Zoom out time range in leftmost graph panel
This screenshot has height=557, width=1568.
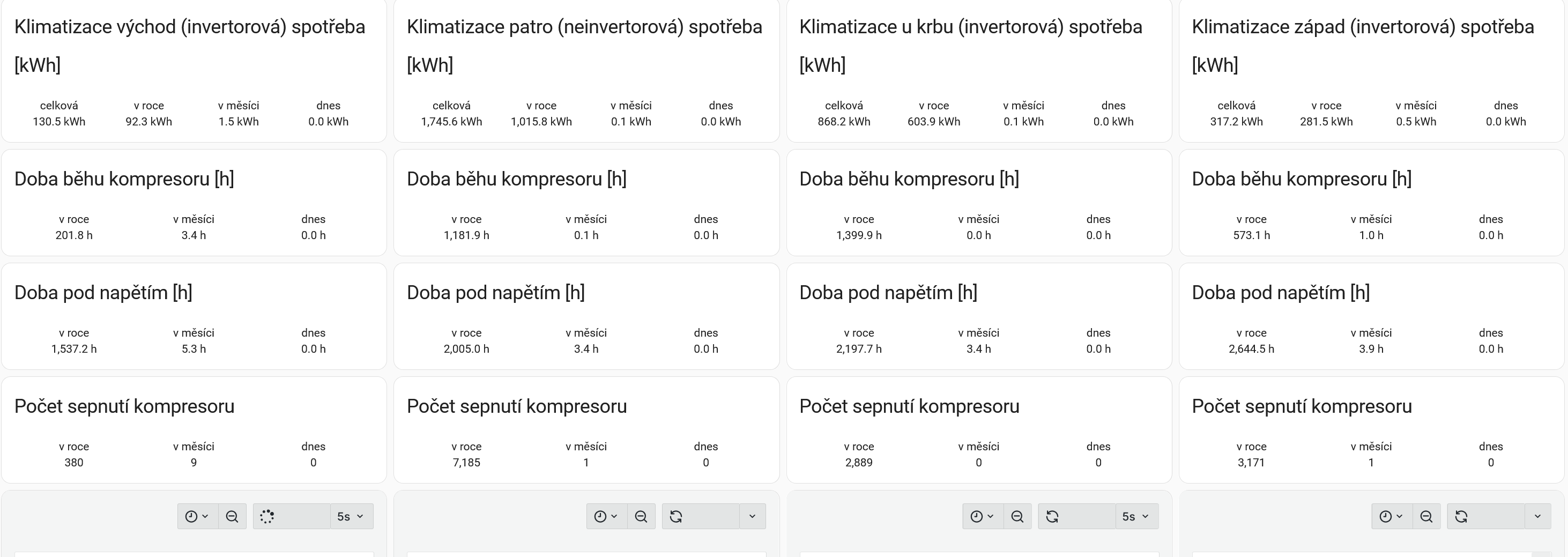(x=232, y=516)
